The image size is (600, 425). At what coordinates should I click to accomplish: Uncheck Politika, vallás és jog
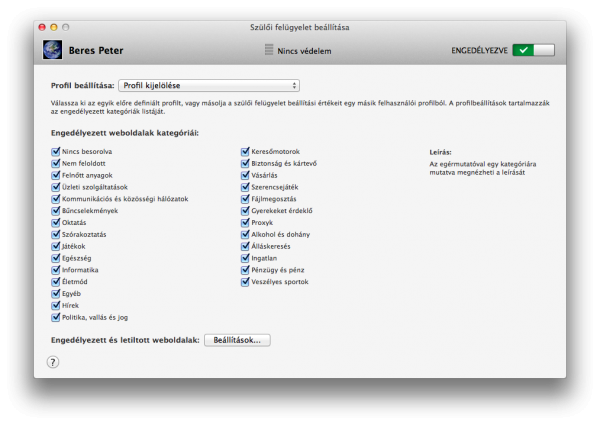(x=54, y=318)
